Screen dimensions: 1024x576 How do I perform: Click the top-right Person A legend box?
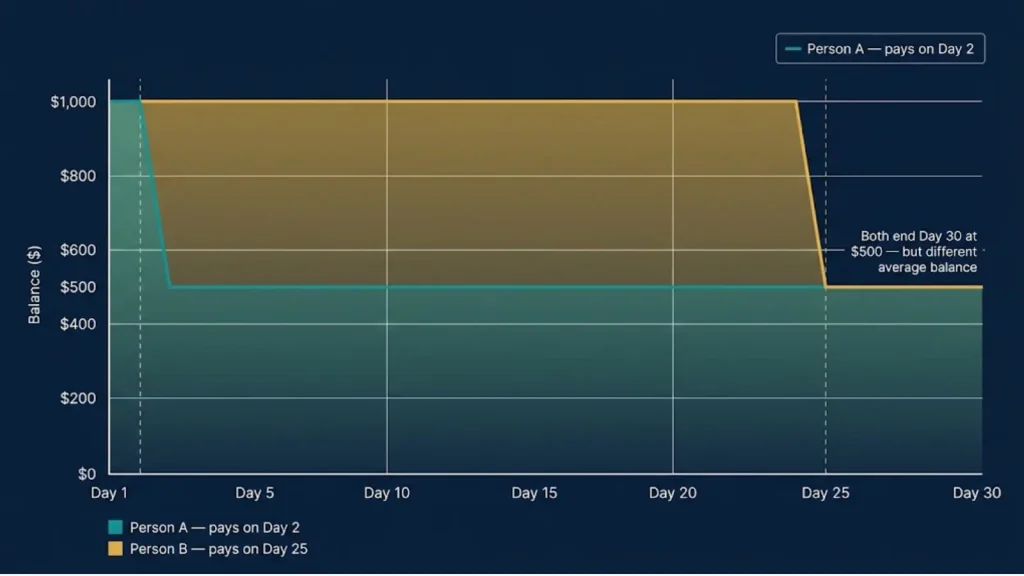coord(880,49)
